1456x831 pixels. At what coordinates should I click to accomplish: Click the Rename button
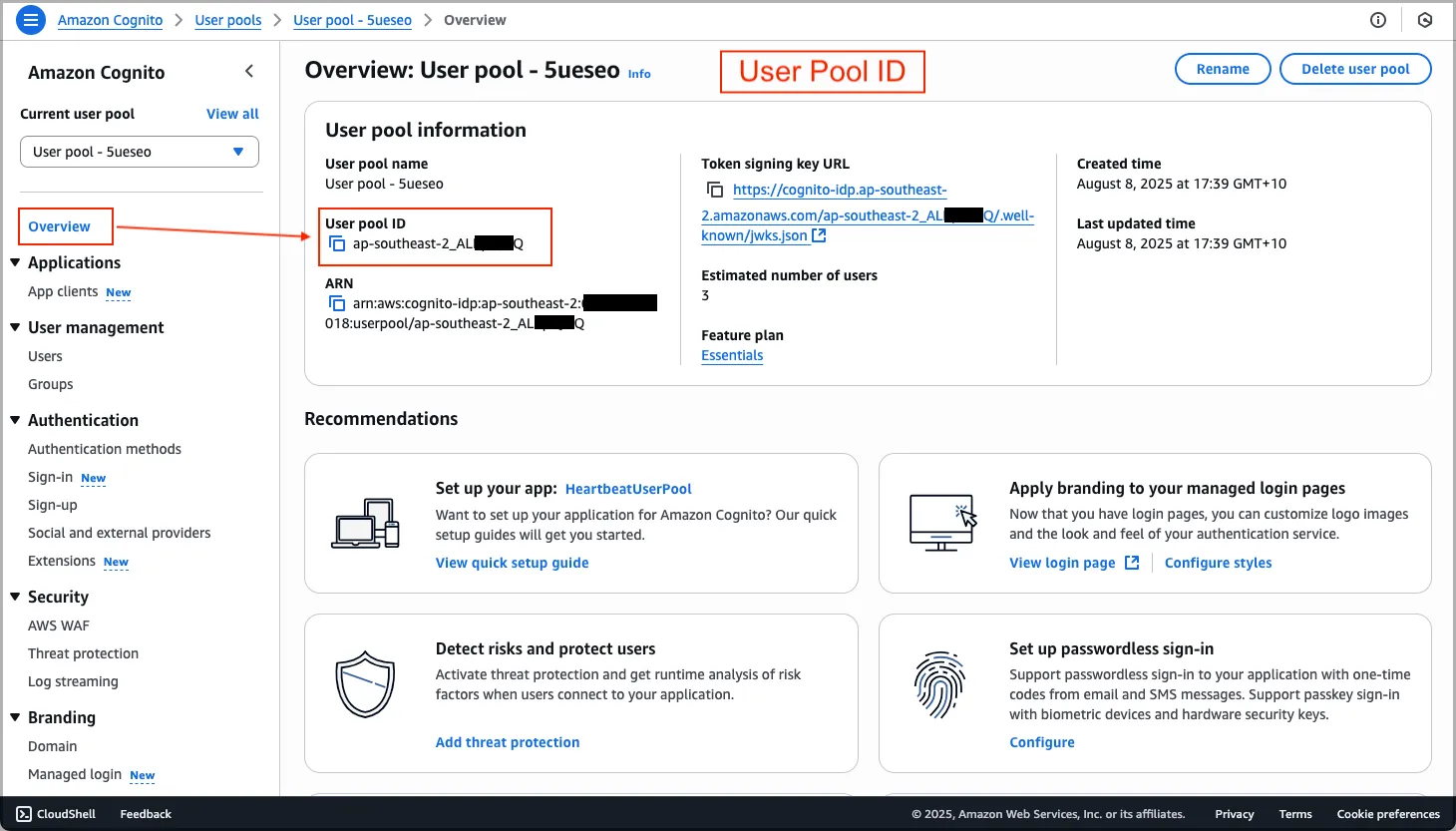[1222, 69]
